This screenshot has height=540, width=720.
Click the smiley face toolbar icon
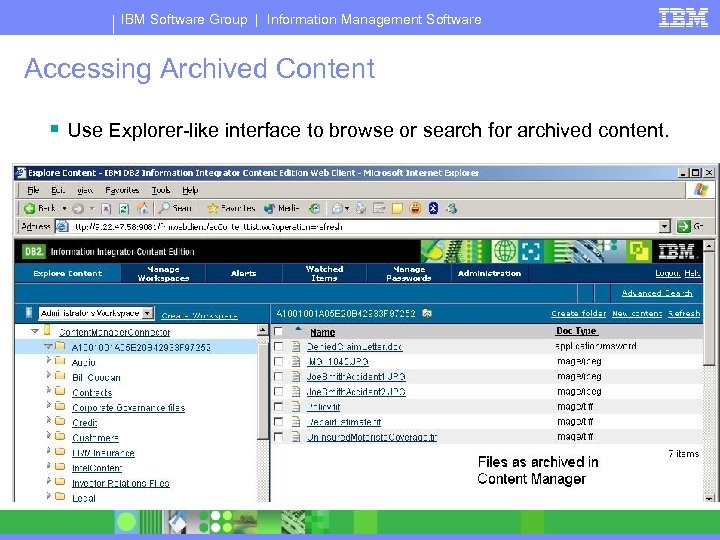pyautogui.click(x=415, y=208)
